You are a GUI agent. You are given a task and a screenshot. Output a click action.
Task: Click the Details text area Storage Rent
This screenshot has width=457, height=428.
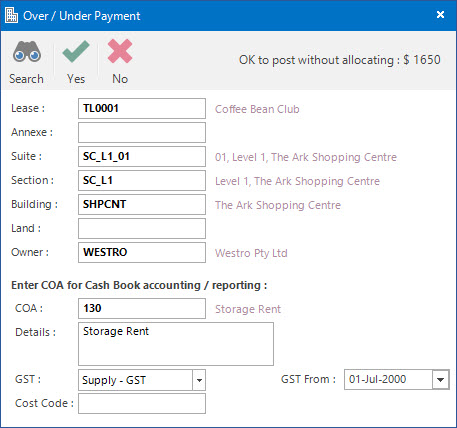point(176,344)
